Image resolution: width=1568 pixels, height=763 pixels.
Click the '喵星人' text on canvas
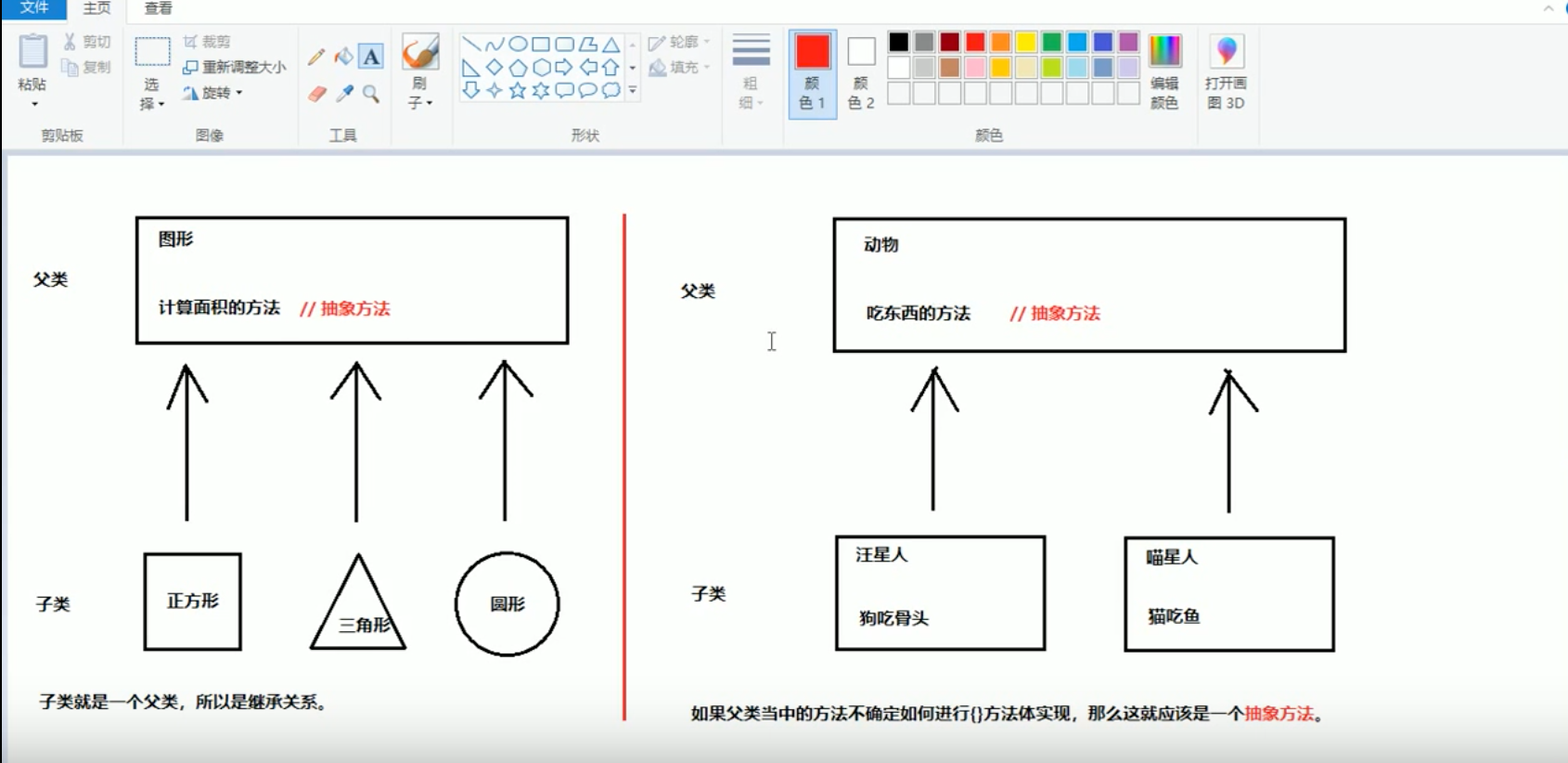[x=1172, y=557]
